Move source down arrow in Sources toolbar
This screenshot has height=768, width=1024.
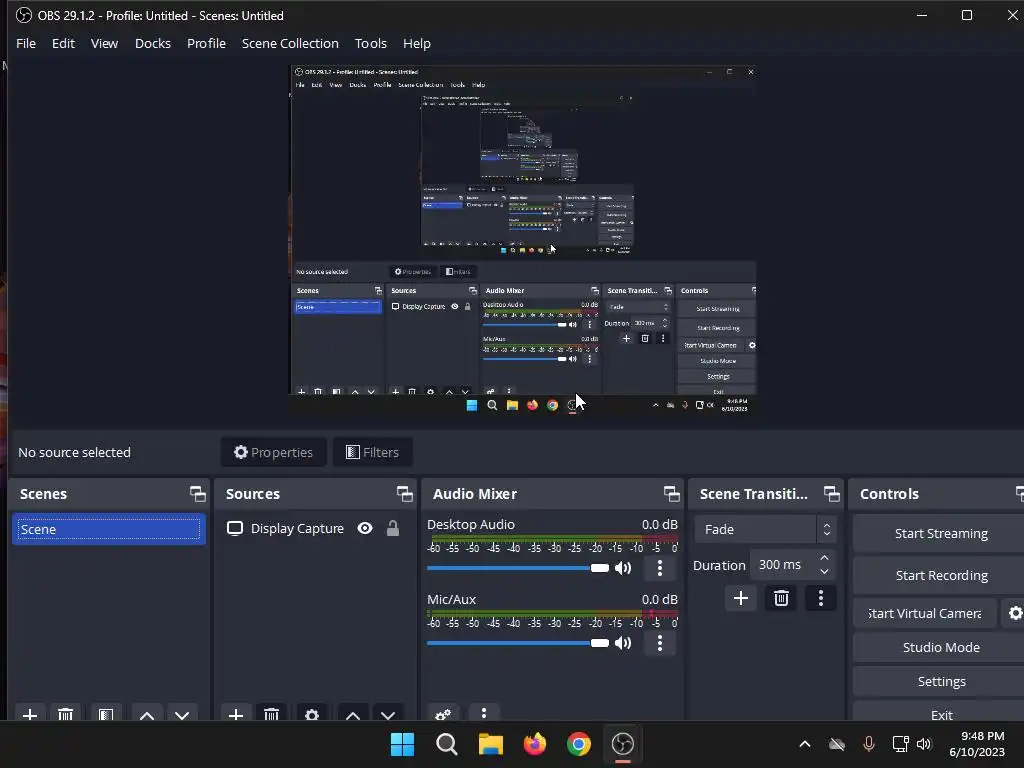[x=388, y=714]
